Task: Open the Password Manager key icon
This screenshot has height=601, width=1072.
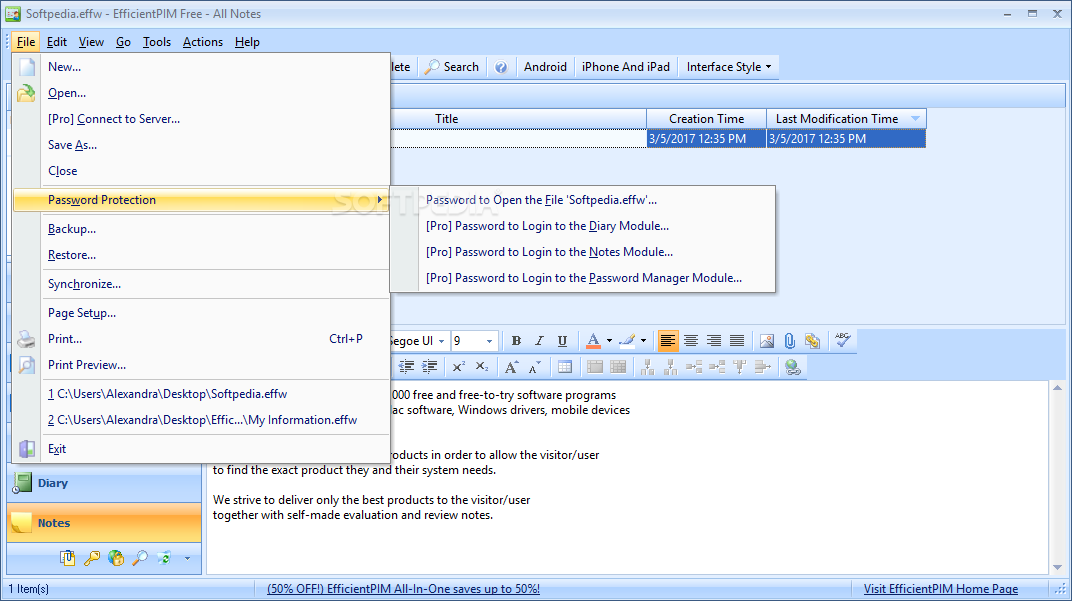Action: tap(92, 558)
